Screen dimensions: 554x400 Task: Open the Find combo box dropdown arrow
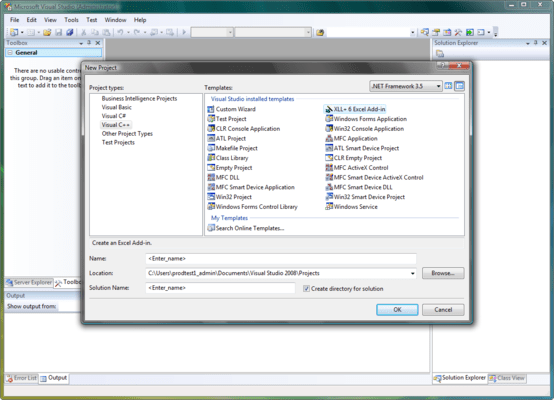pos(412,33)
